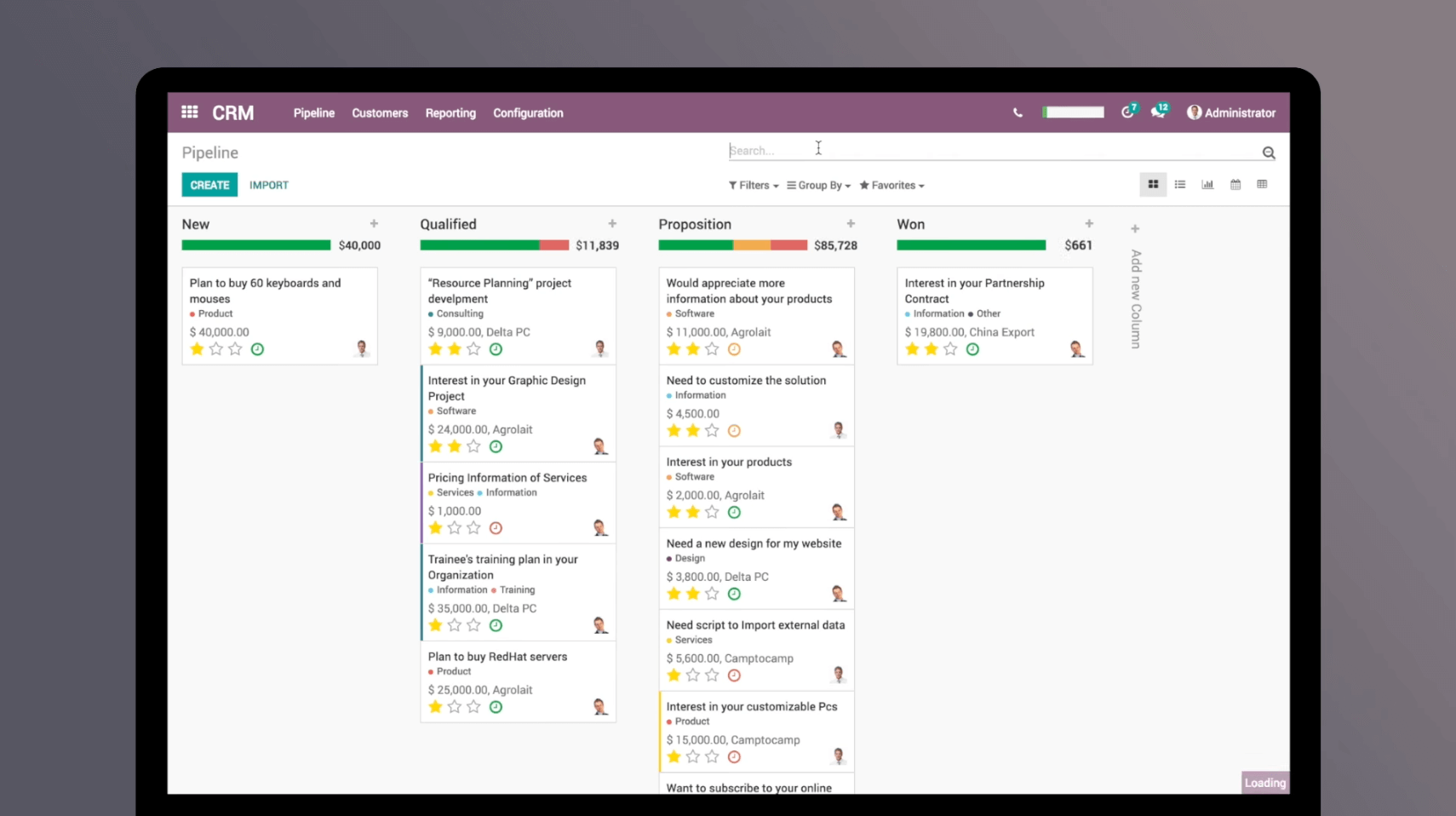Screen dimensions: 1456x816
Task: Open the Reporting menu
Action: pos(450,112)
